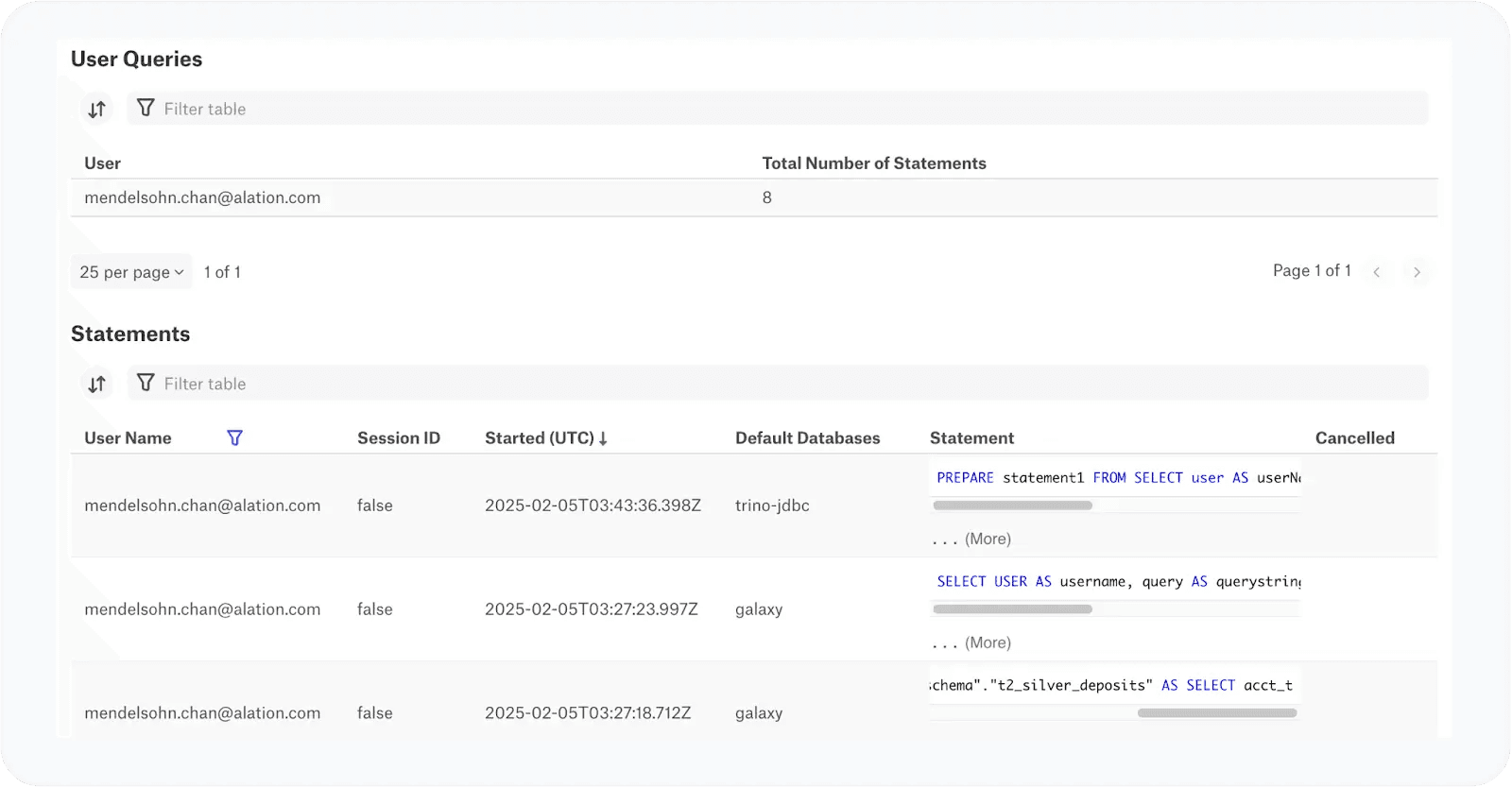The height and width of the screenshot is (788, 1512).
Task: Click the funnel icon in Statements filter bar
Action: 146,383
